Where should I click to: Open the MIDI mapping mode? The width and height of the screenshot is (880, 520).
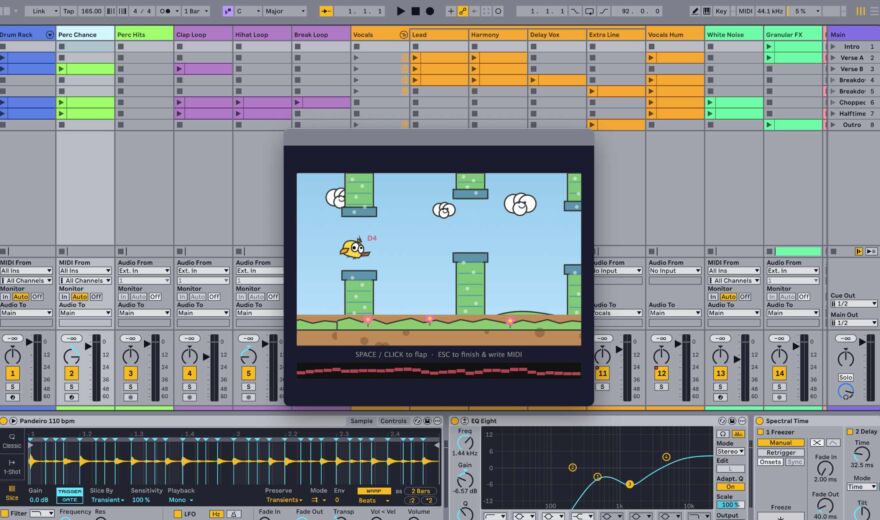[745, 11]
